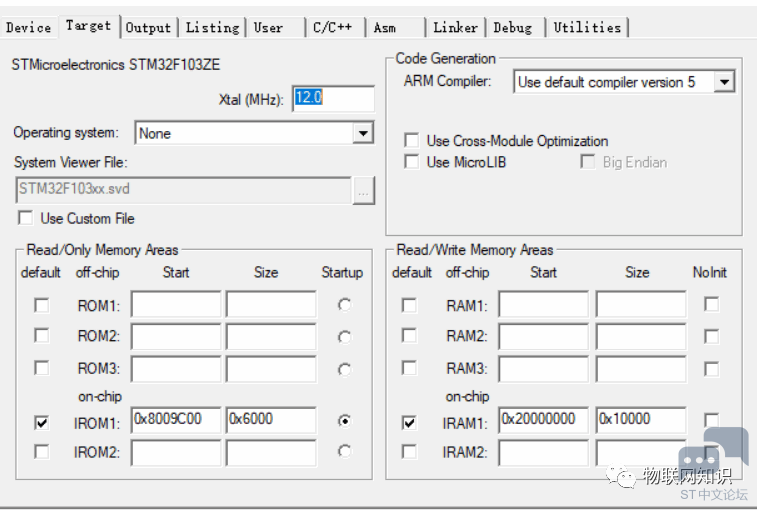Select the IROM2 Startup radio button

tap(345, 451)
